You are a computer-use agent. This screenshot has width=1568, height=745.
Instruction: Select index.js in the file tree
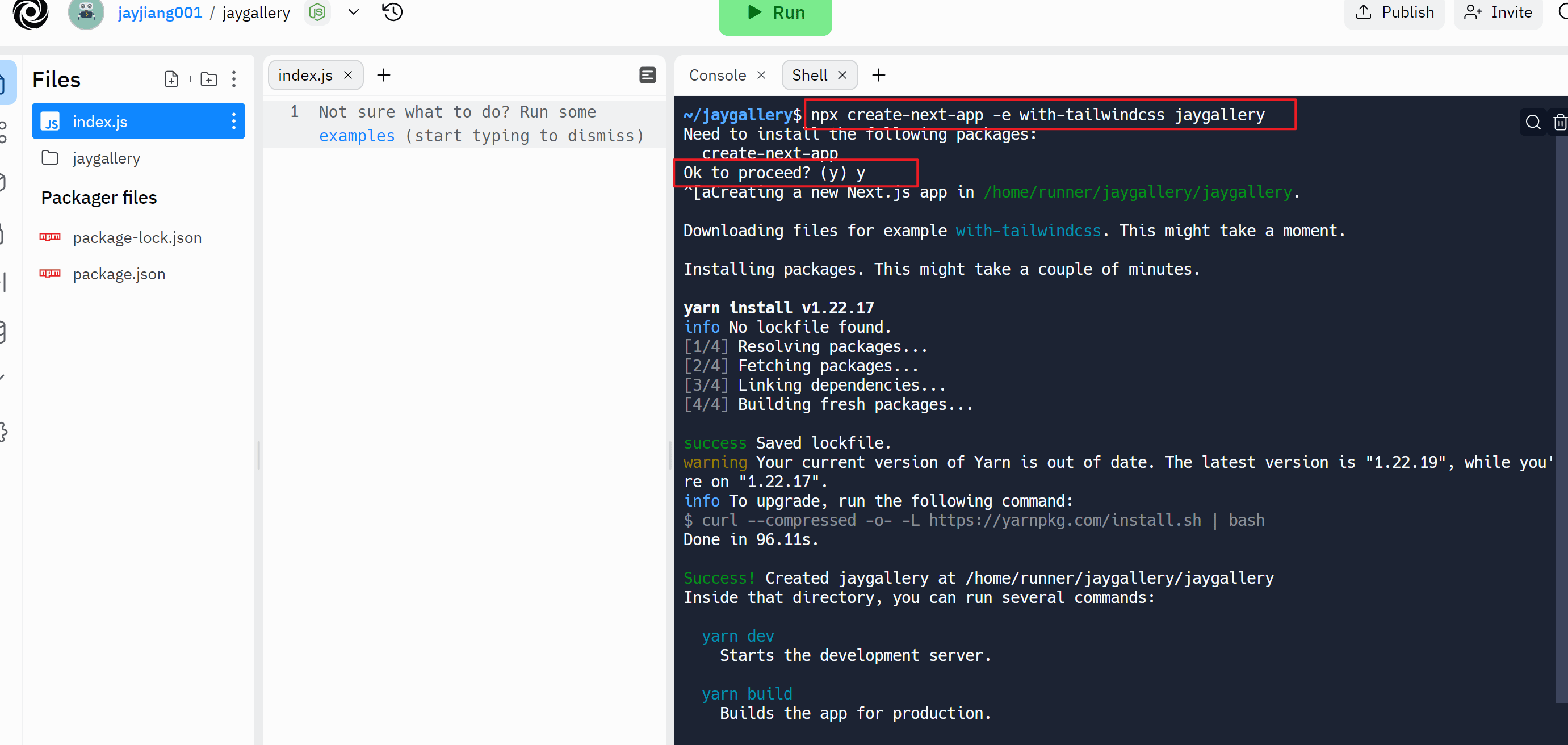[x=138, y=121]
